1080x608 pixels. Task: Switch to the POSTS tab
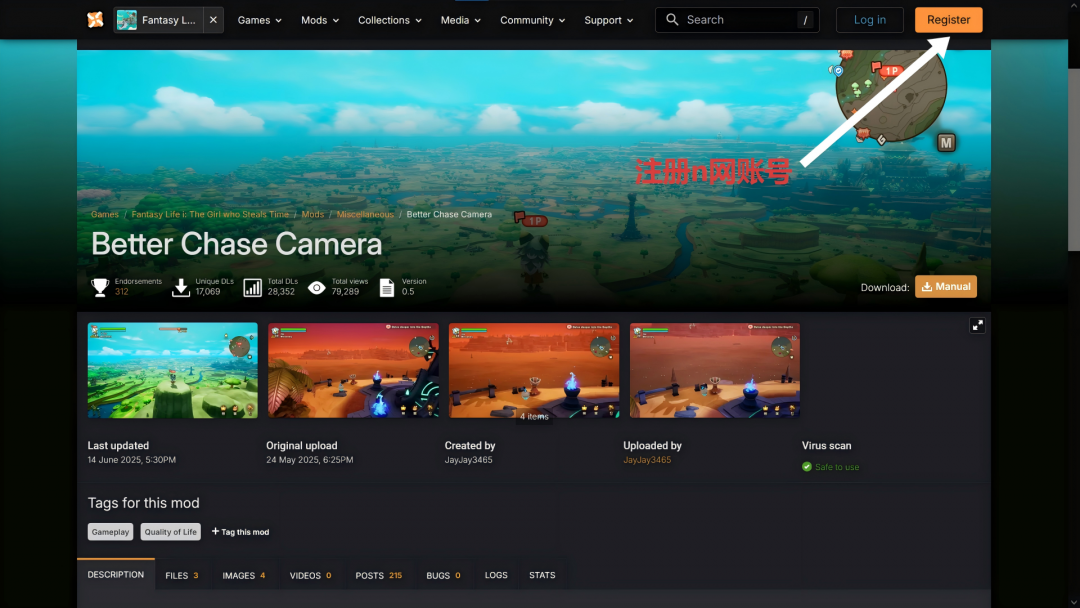(x=379, y=575)
